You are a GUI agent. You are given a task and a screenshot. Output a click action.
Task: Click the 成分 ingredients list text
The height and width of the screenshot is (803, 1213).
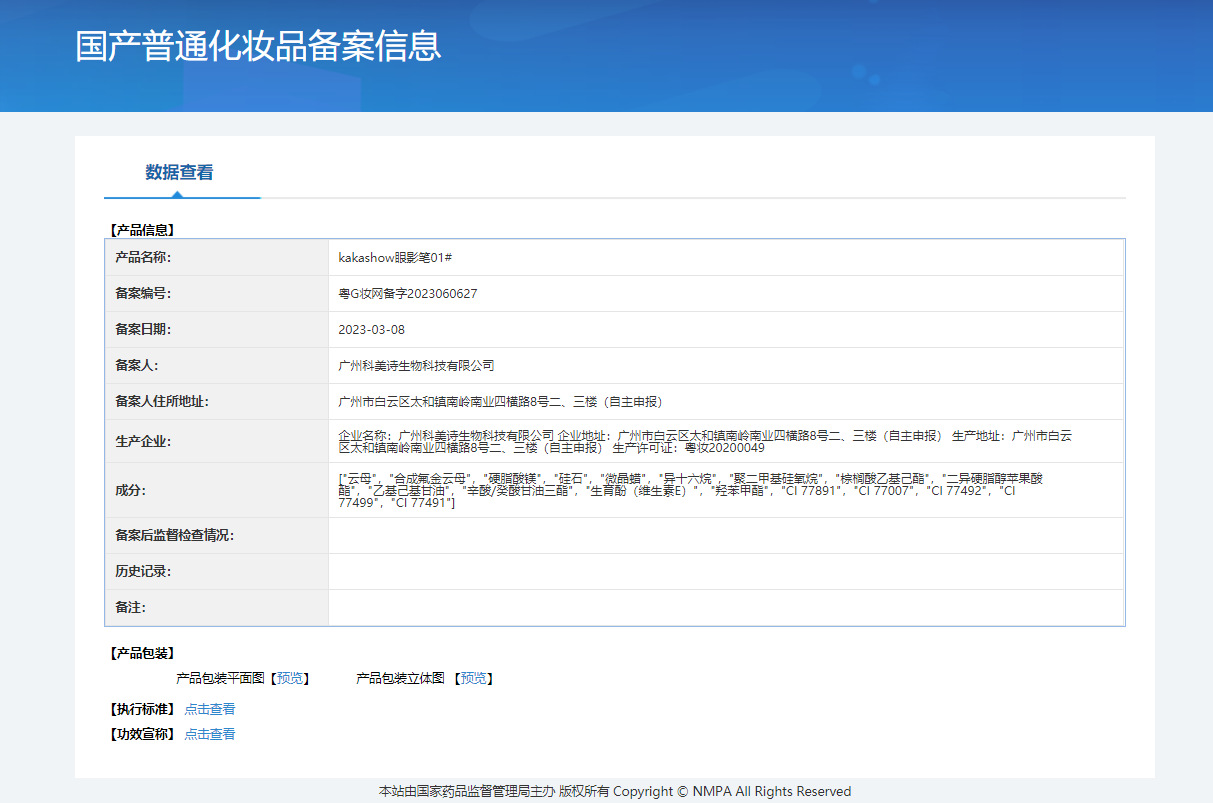click(x=690, y=490)
